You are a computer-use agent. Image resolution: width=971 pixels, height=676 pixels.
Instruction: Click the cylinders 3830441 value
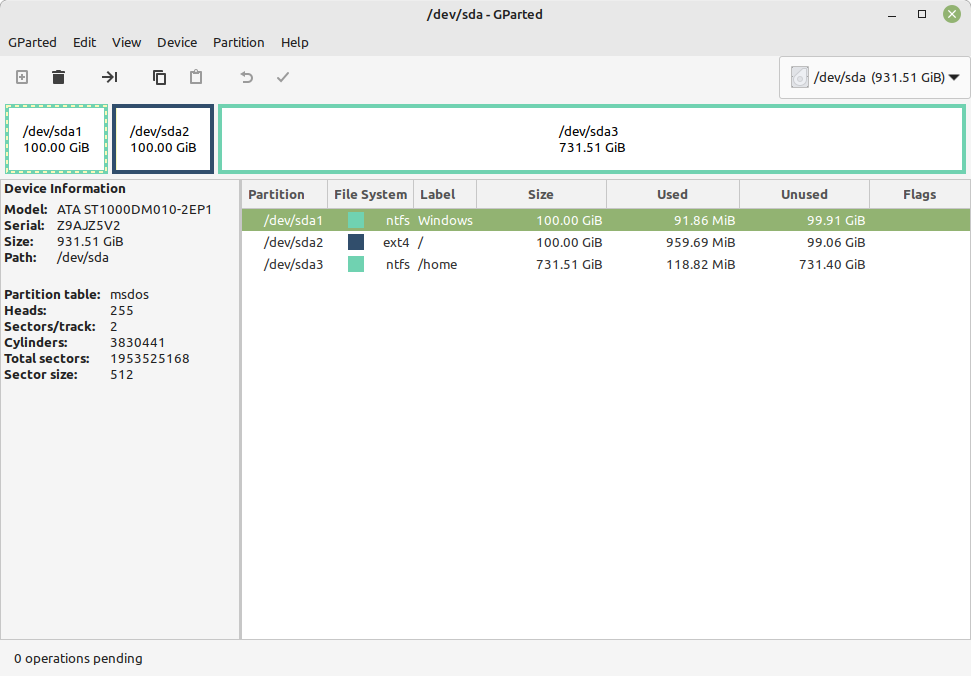(137, 342)
